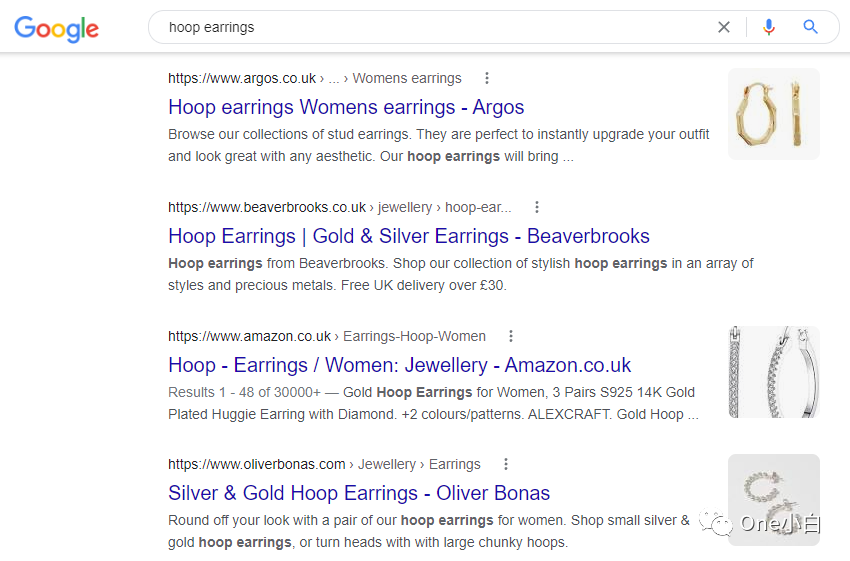Click the www.amazon.co.uk URL breadcrumb
The height and width of the screenshot is (561, 850).
click(x=250, y=336)
